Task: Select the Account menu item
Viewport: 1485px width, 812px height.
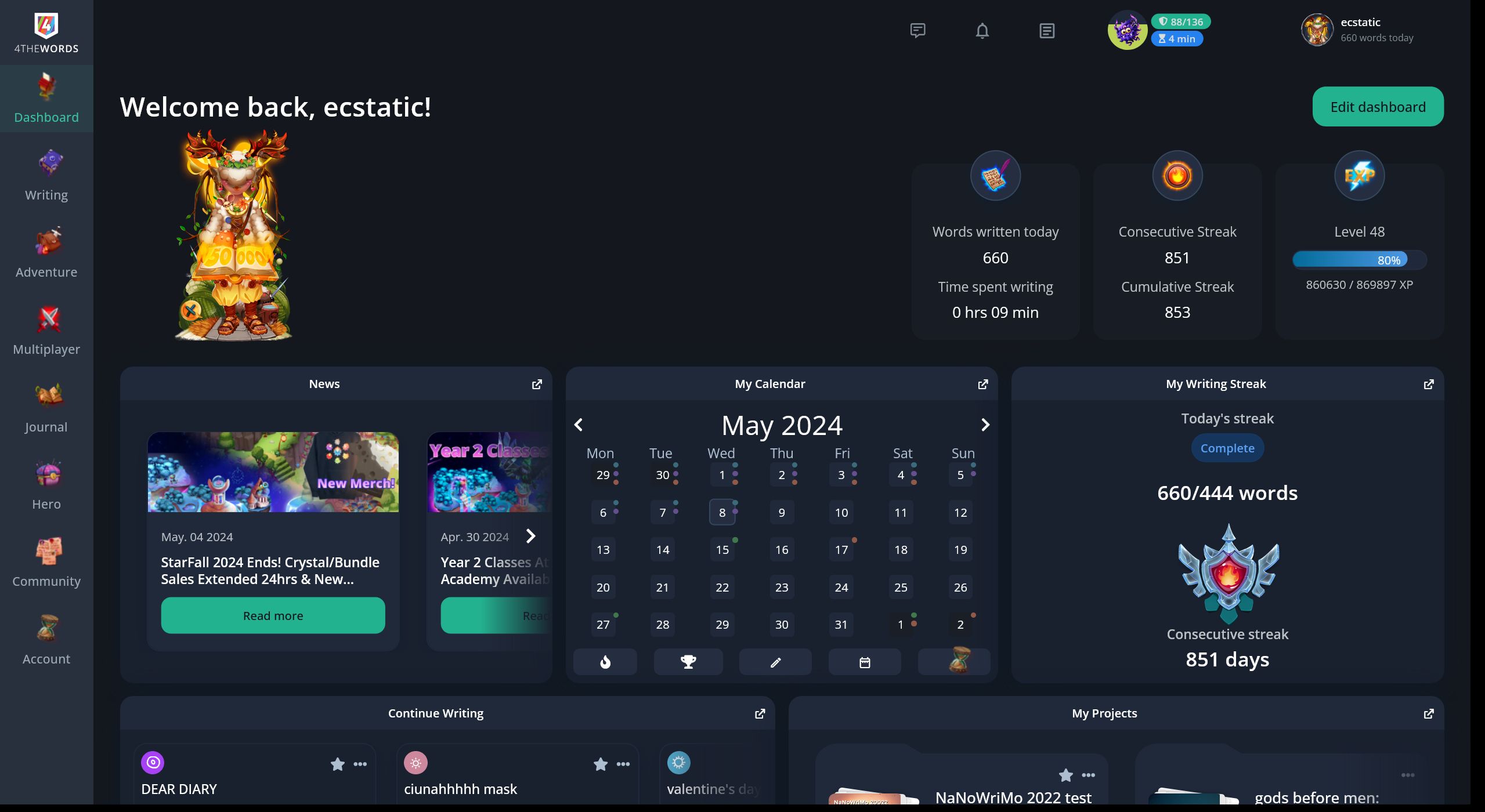Action: point(46,640)
